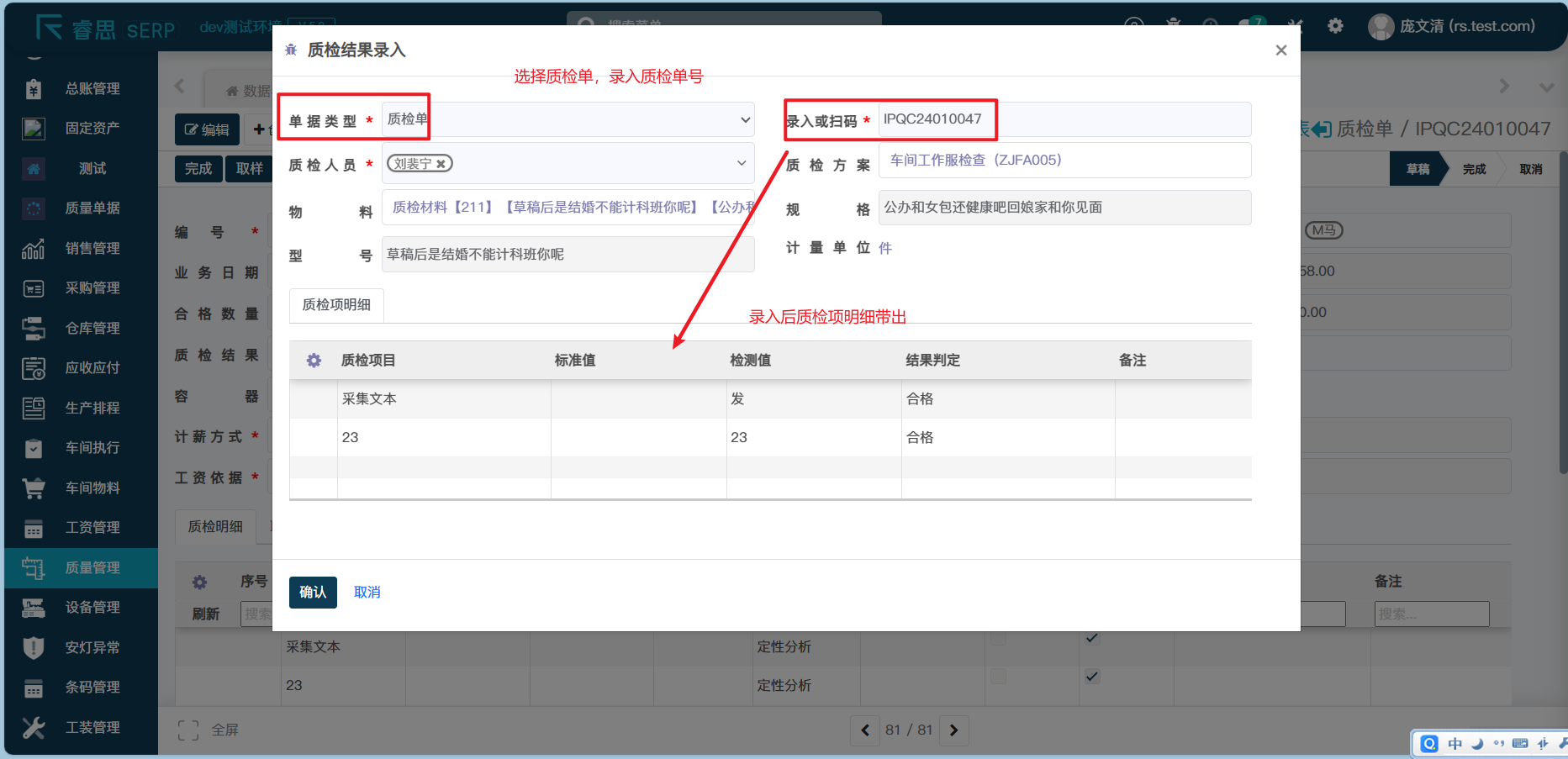1568x759 pixels.
Task: Click the 录入或扫码 input field
Action: coord(1064,119)
